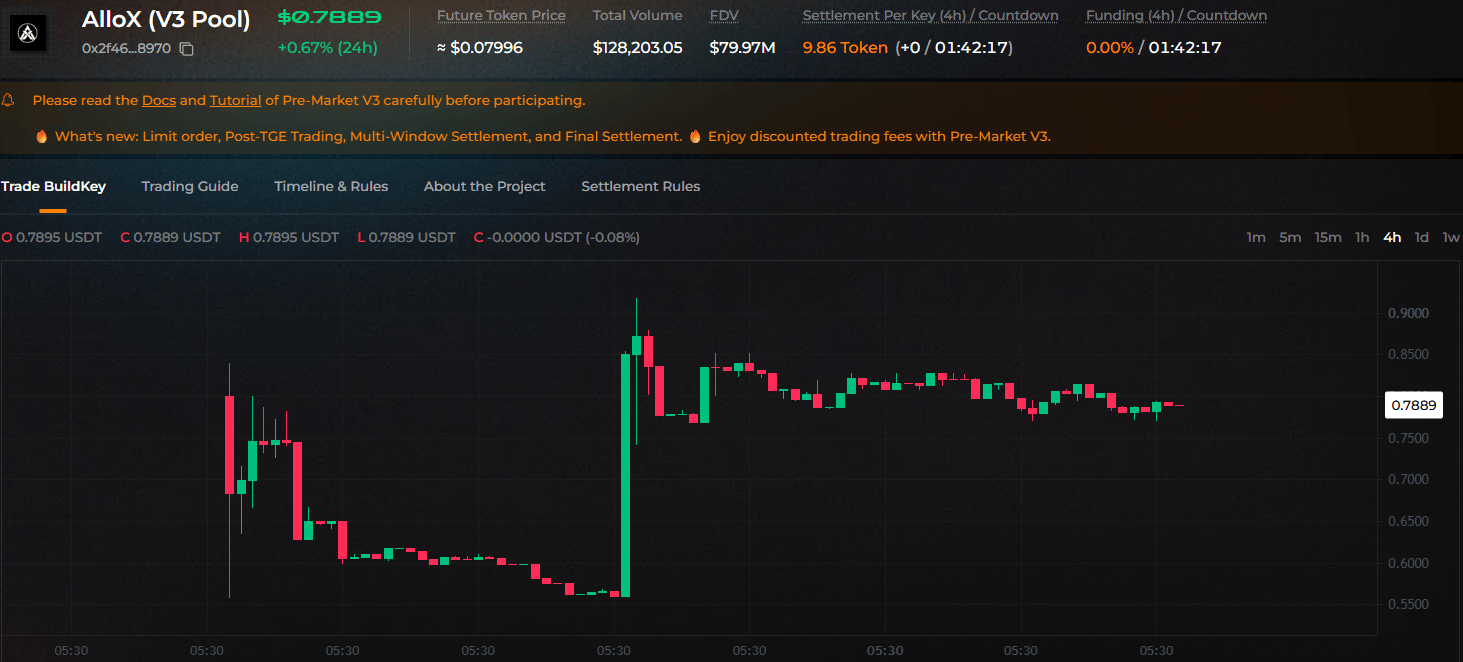Screen dimensions: 1463x662
Task: Click the 0.7889 price tag on axis
Action: [x=1414, y=405]
